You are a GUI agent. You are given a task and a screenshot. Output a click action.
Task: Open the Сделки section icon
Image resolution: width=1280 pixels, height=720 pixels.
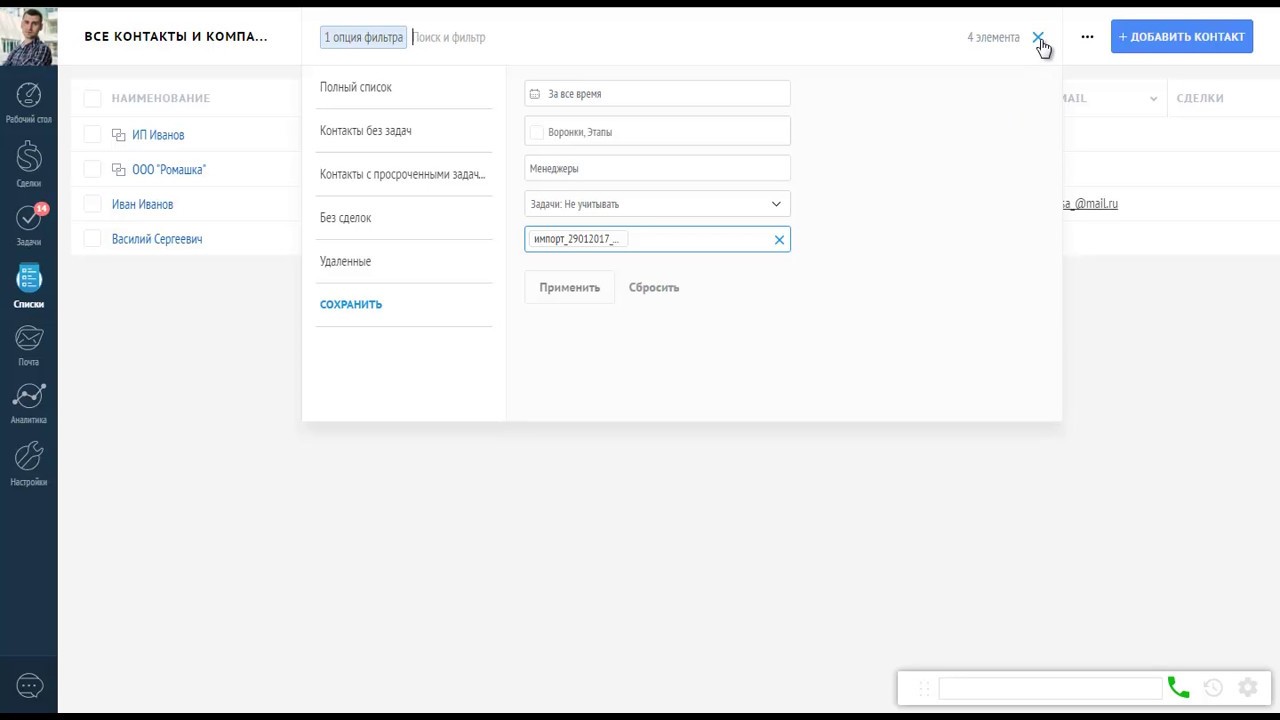29,157
